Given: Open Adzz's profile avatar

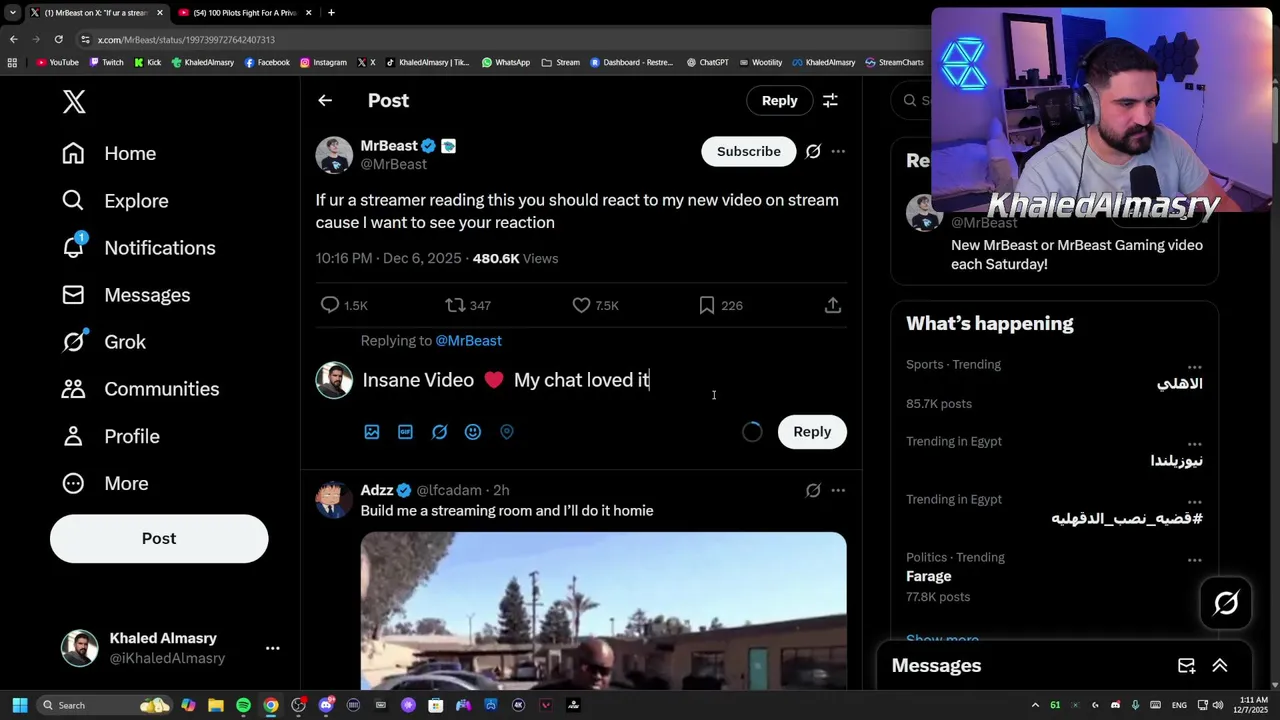Looking at the screenshot, I should 334,499.
